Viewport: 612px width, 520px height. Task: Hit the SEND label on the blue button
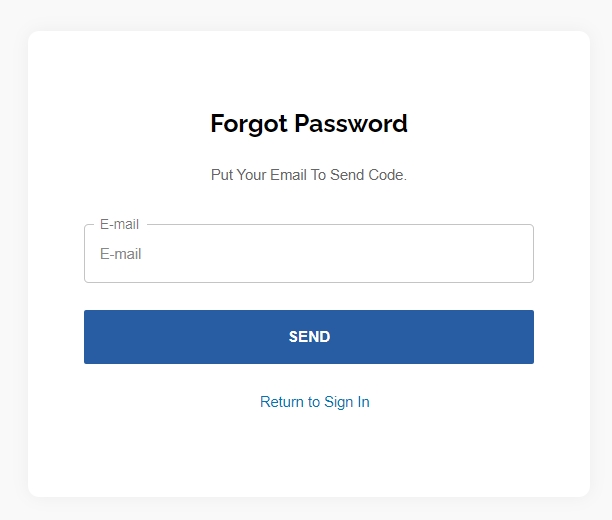(x=309, y=337)
